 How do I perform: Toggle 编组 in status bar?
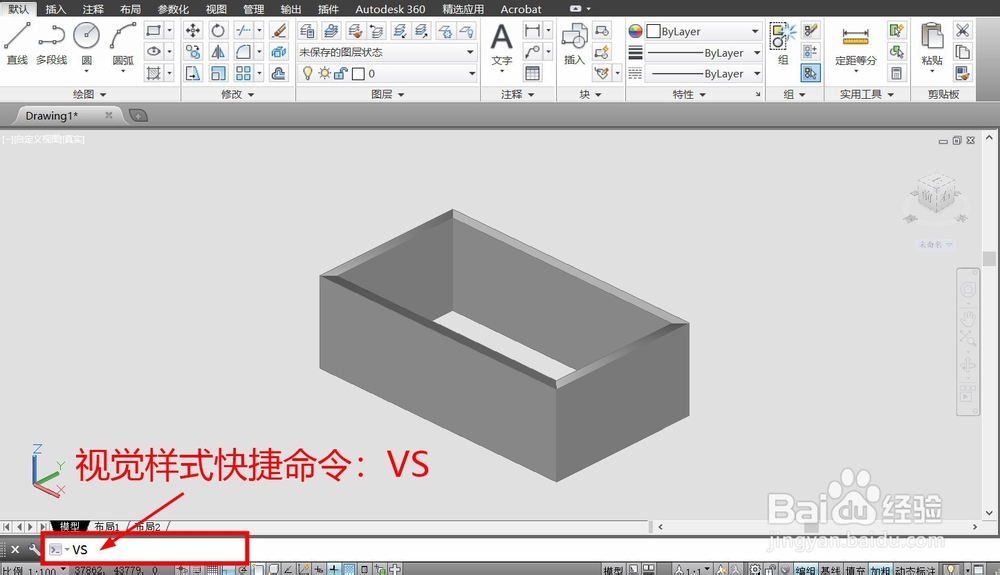pos(805,571)
